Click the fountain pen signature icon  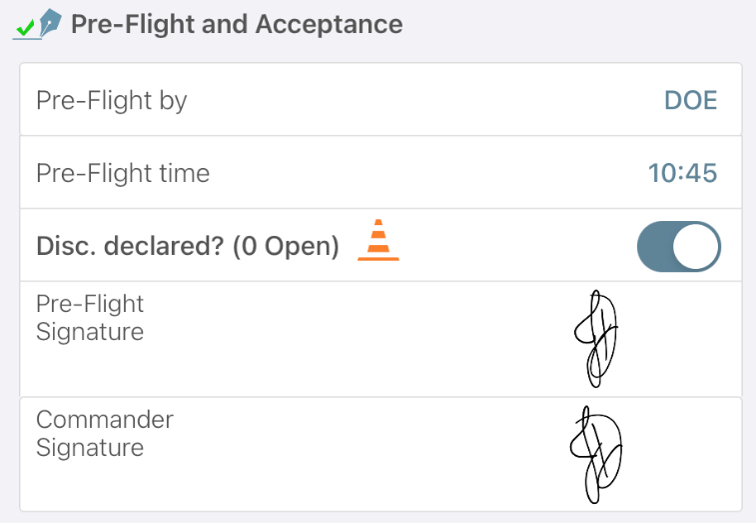pyautogui.click(x=50, y=23)
